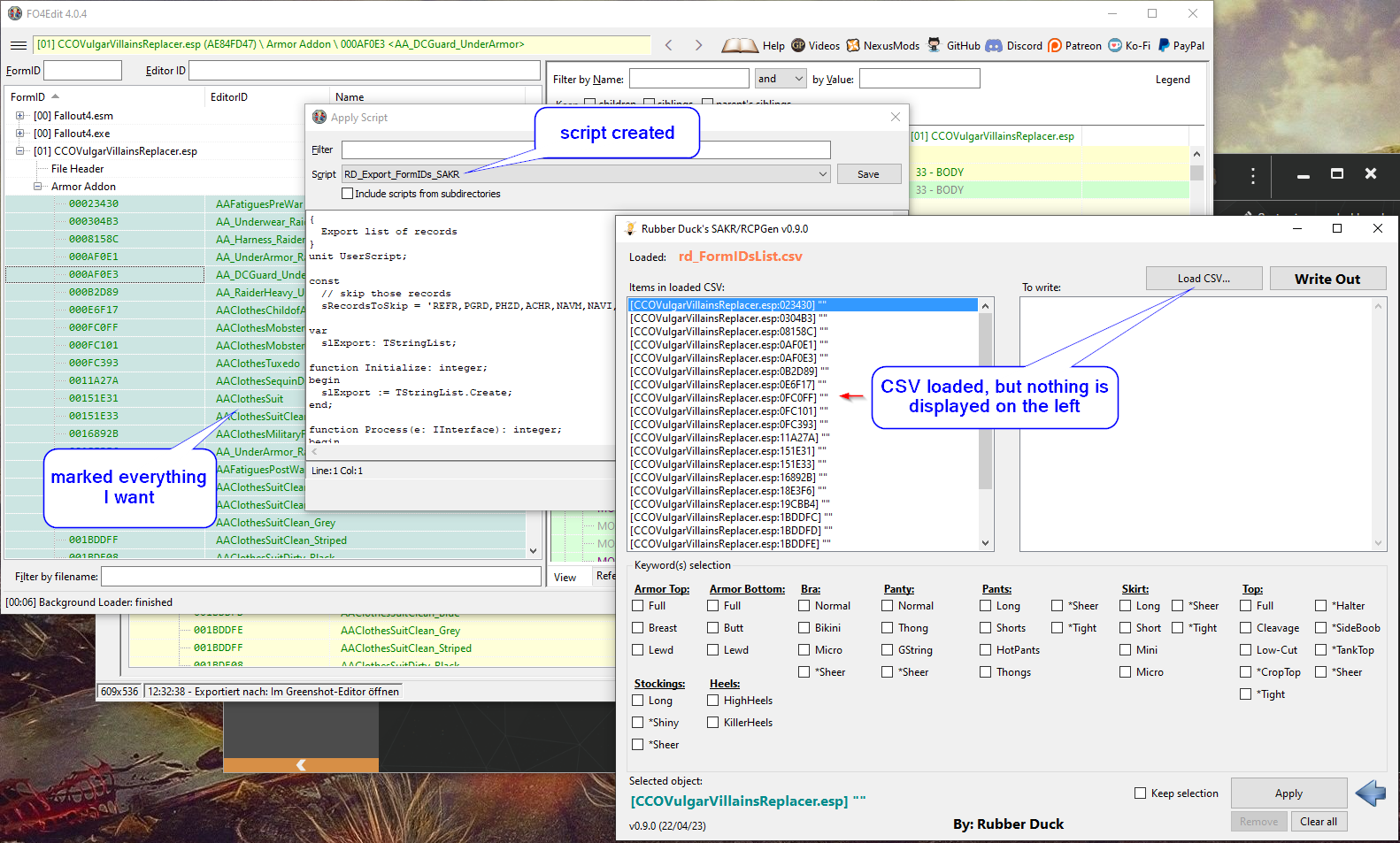Viewport: 1400px width, 843px height.
Task: Enable the Bra Bikini checkbox
Action: (x=804, y=628)
